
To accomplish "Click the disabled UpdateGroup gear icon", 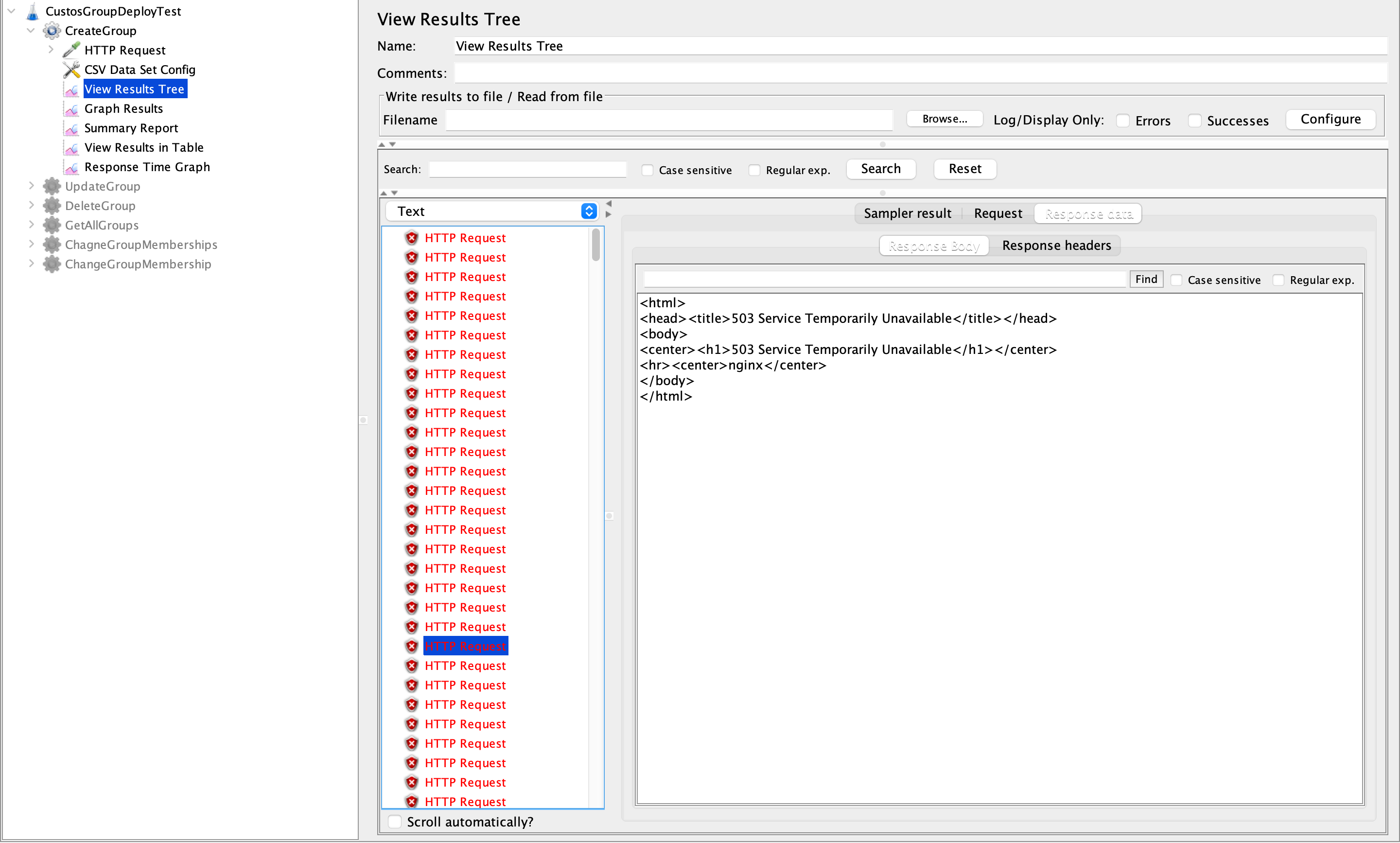I will (52, 186).
